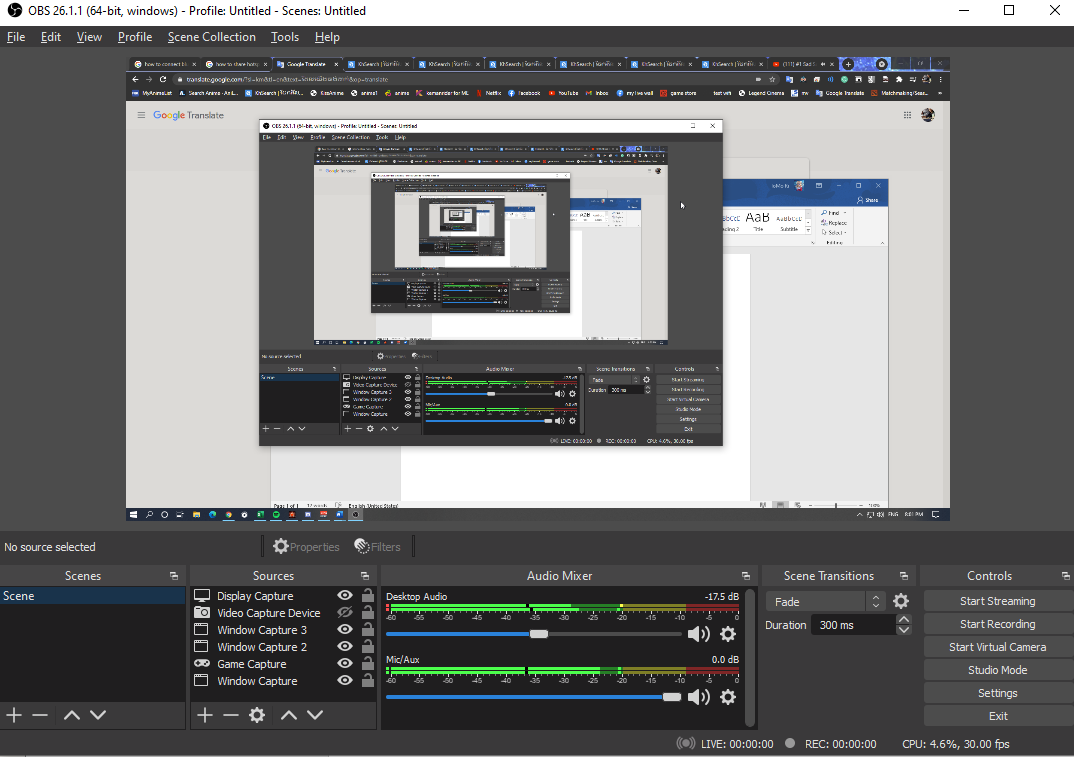Show the Video Capture Device source

coord(345,612)
